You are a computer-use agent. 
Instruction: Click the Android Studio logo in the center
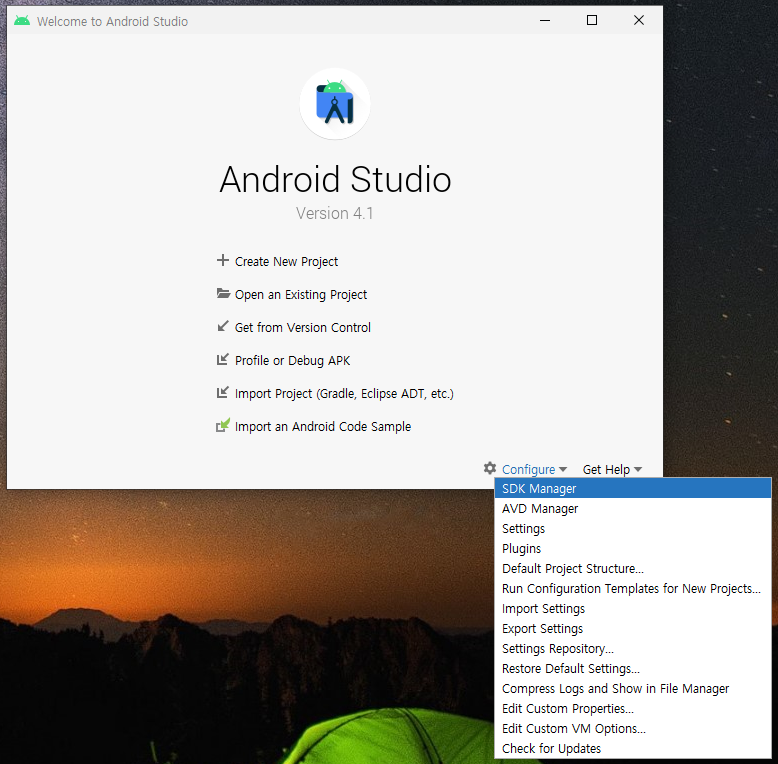pos(335,104)
